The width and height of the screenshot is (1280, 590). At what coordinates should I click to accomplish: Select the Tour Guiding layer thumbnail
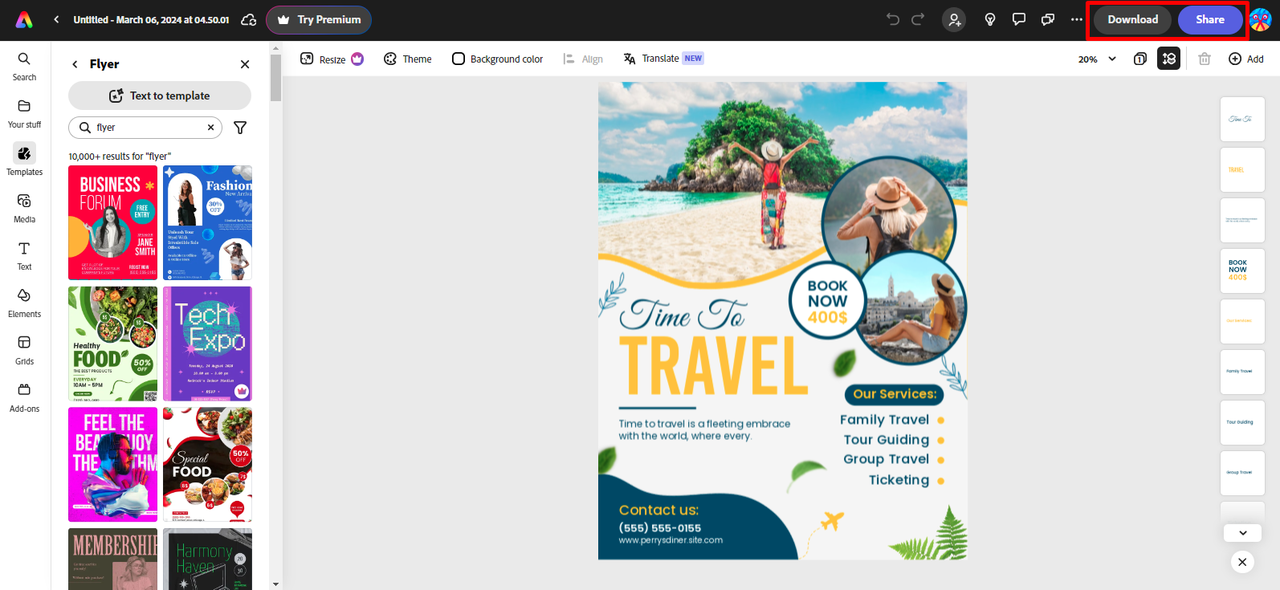coord(1242,422)
